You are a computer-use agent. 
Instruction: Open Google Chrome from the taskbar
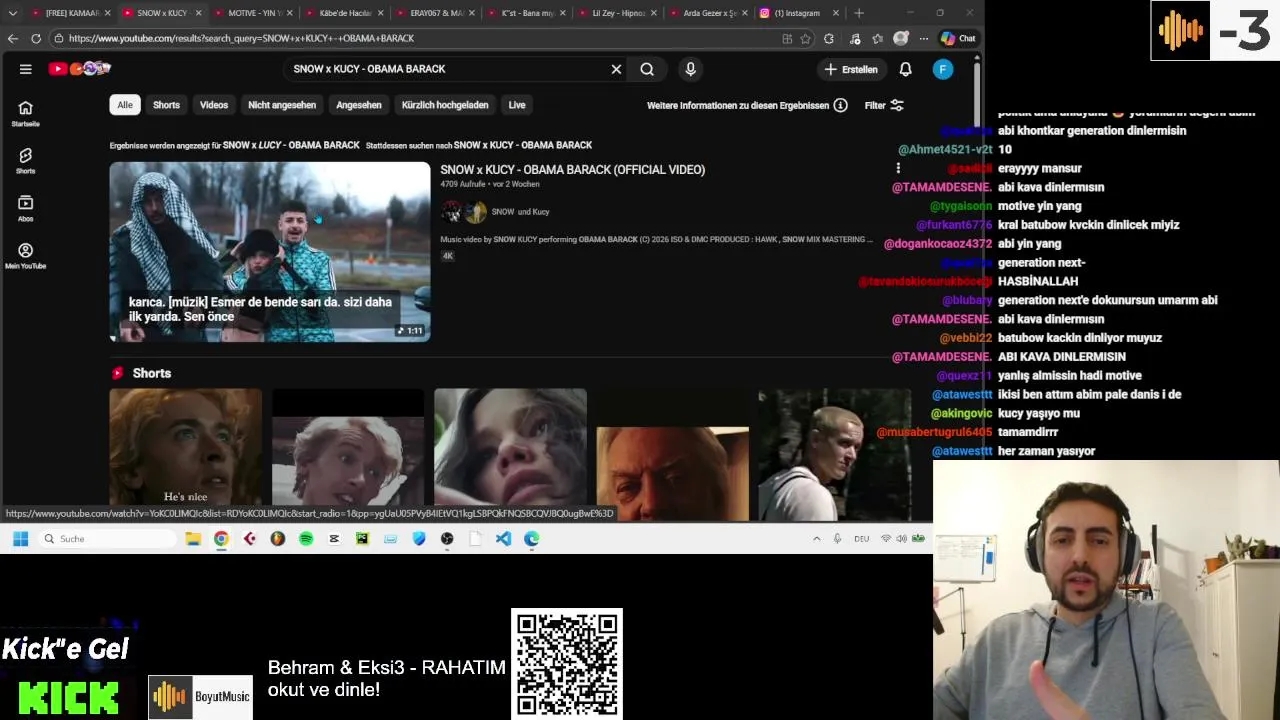pyautogui.click(x=221, y=539)
